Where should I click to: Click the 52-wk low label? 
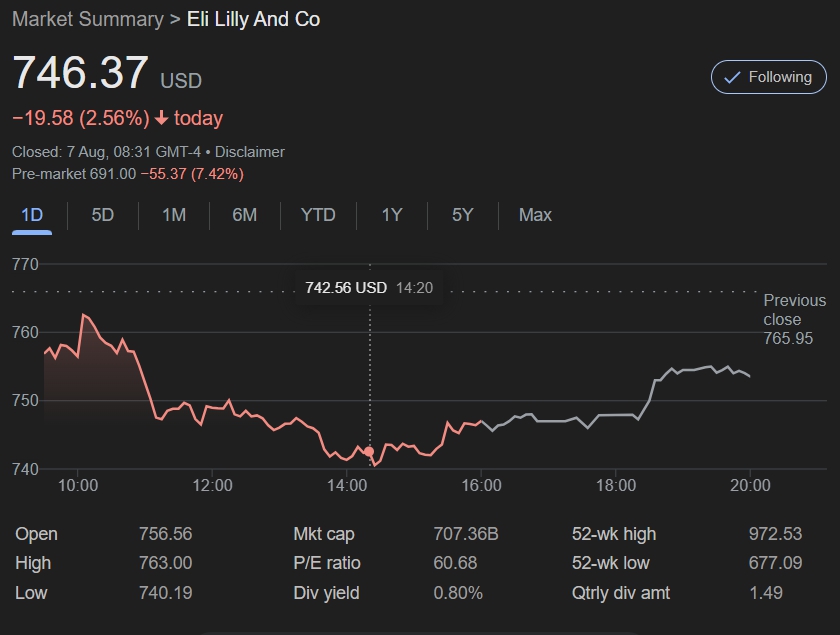pos(611,563)
